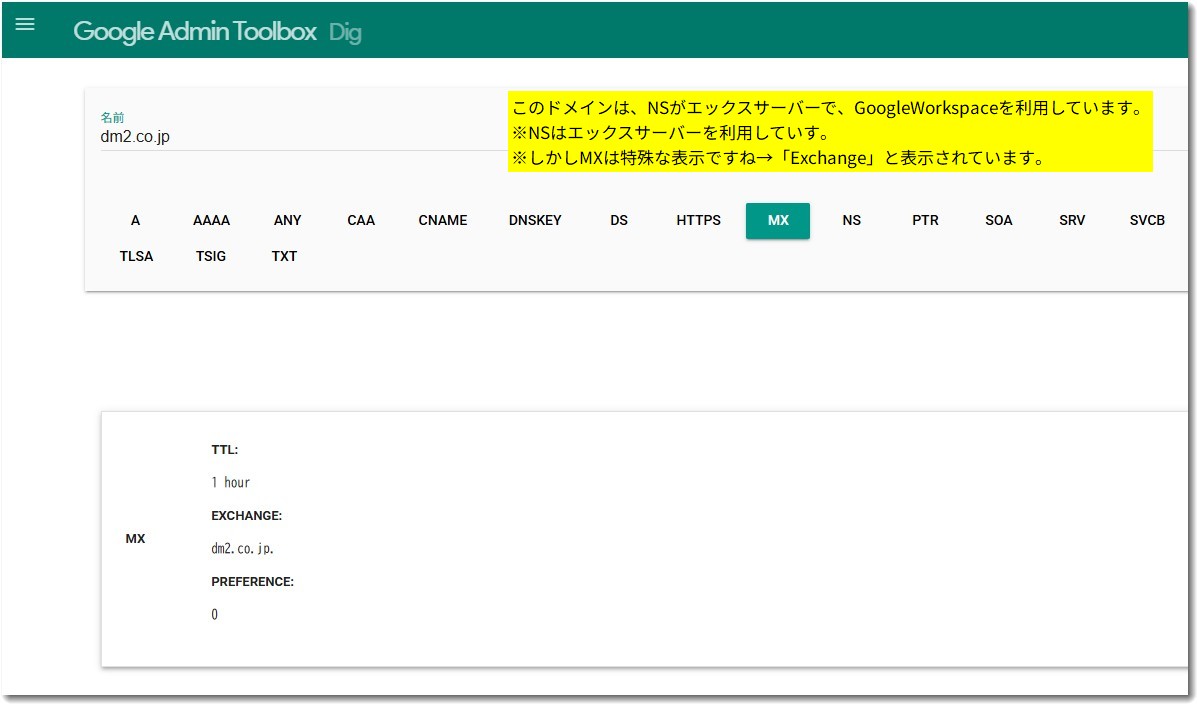This screenshot has height=704, width=1197.
Task: Select the A record type
Action: [x=135, y=220]
